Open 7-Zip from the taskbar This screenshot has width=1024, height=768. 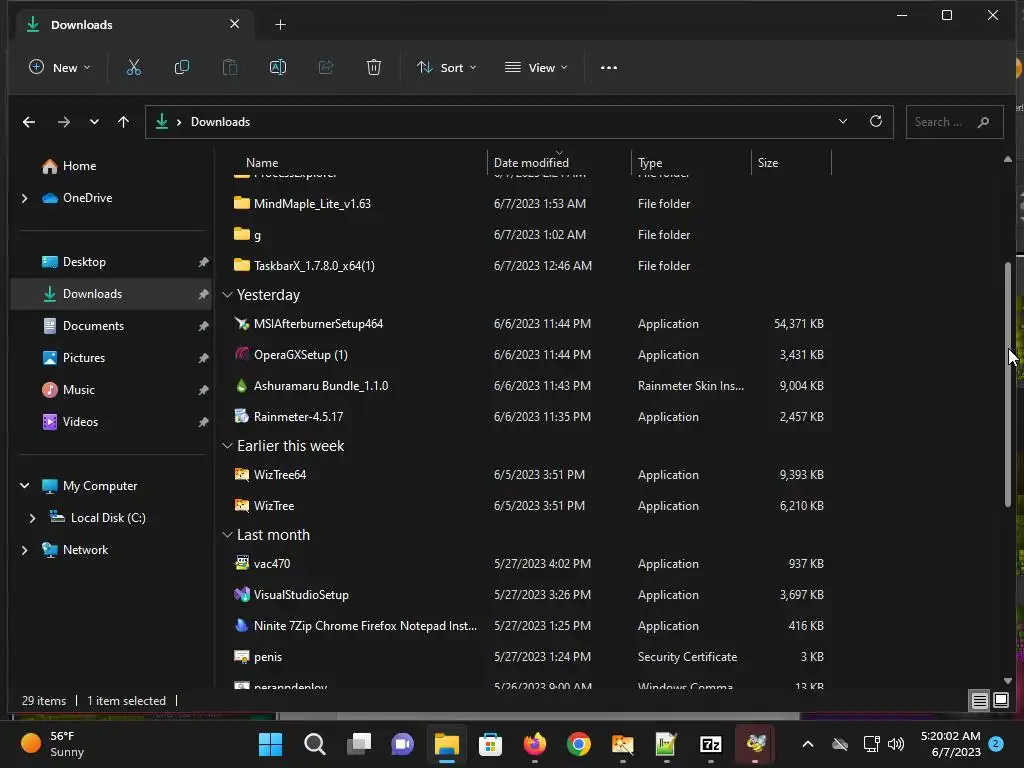[711, 744]
